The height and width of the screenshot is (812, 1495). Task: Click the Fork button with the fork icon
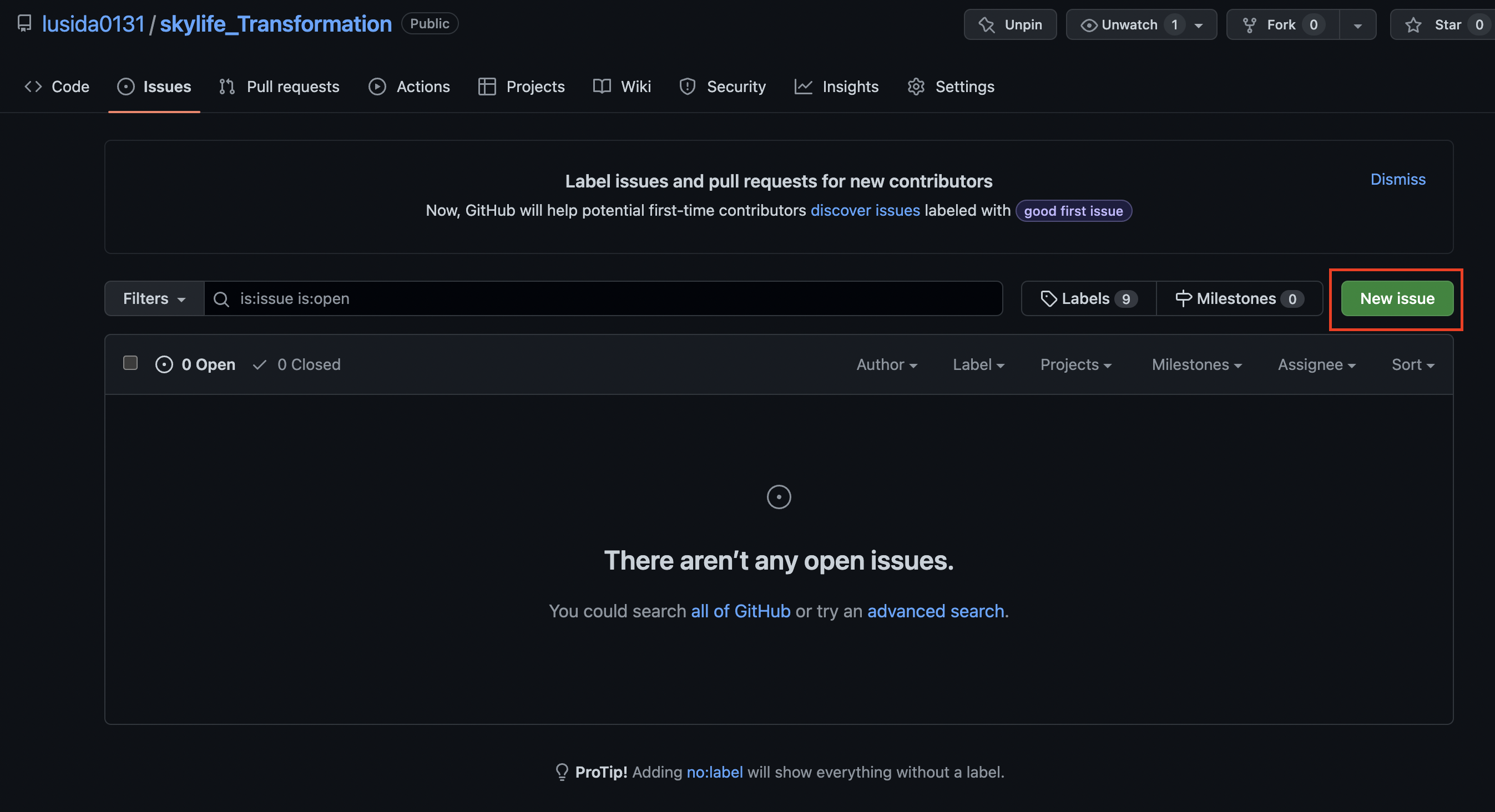pos(1281,24)
